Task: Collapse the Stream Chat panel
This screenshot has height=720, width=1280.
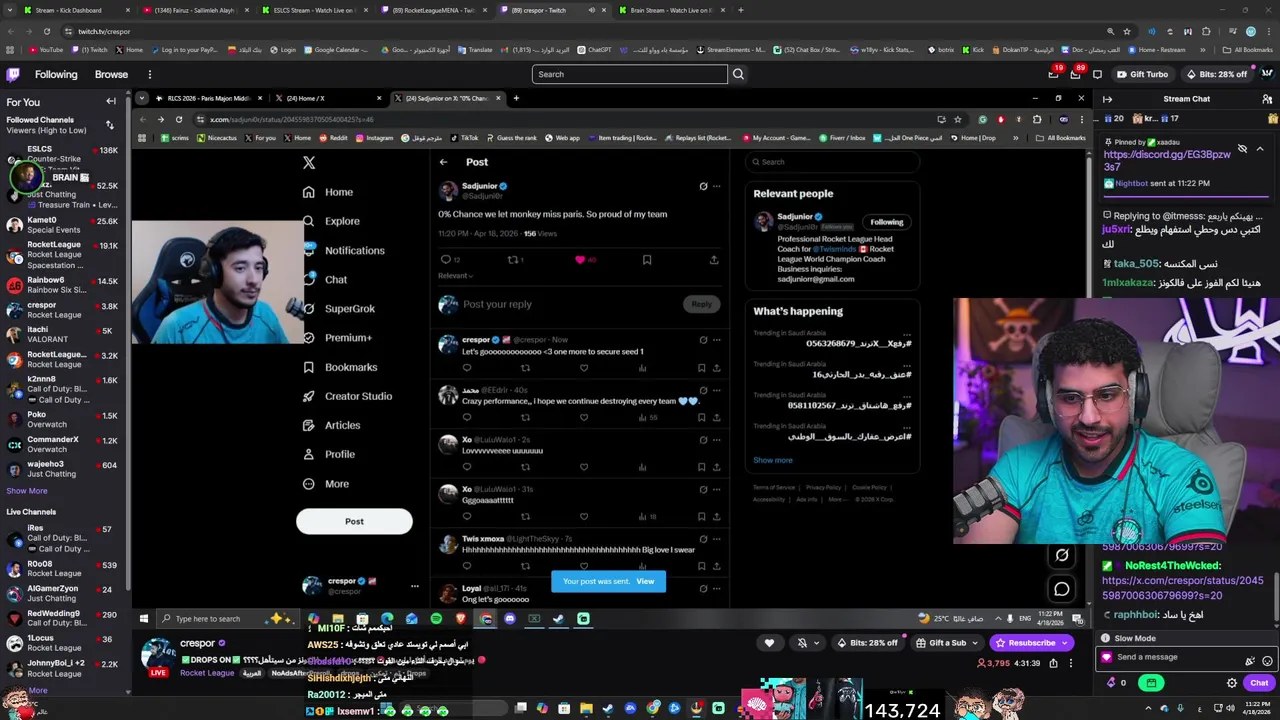Action: click(x=1107, y=99)
